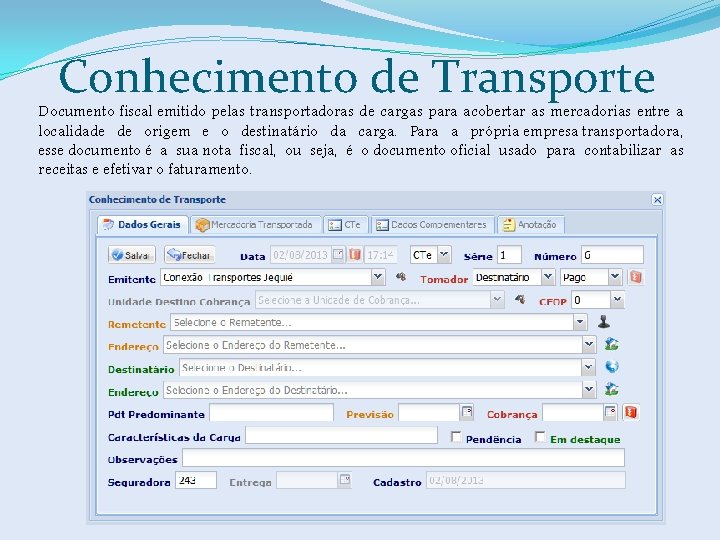The image size is (720, 540).
Task: Expand the Pago payment dropdown
Action: tap(615, 277)
